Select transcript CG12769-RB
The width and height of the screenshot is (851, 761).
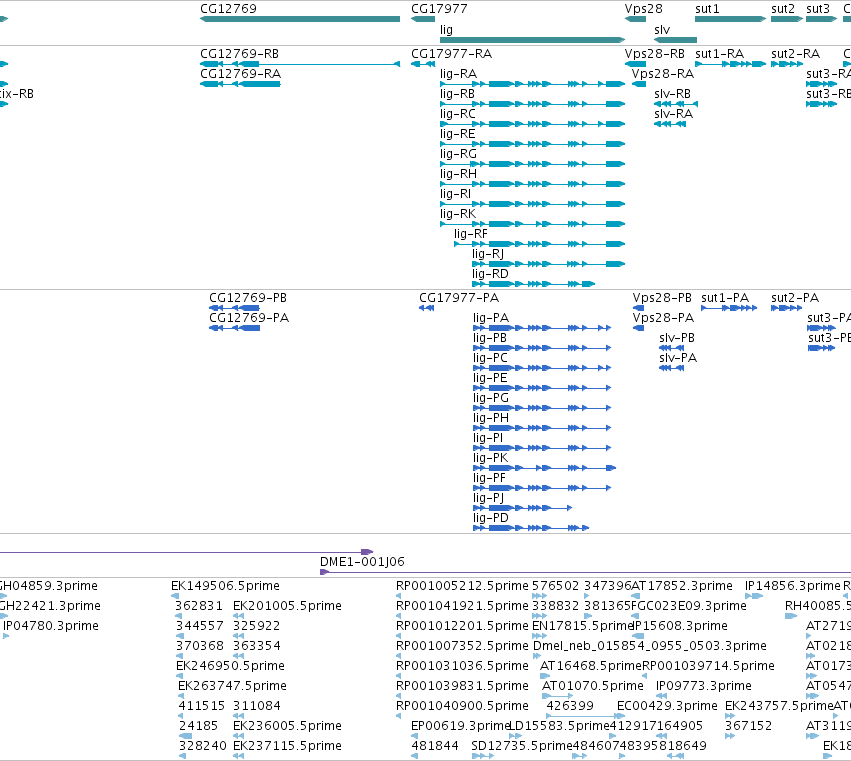click(x=300, y=64)
